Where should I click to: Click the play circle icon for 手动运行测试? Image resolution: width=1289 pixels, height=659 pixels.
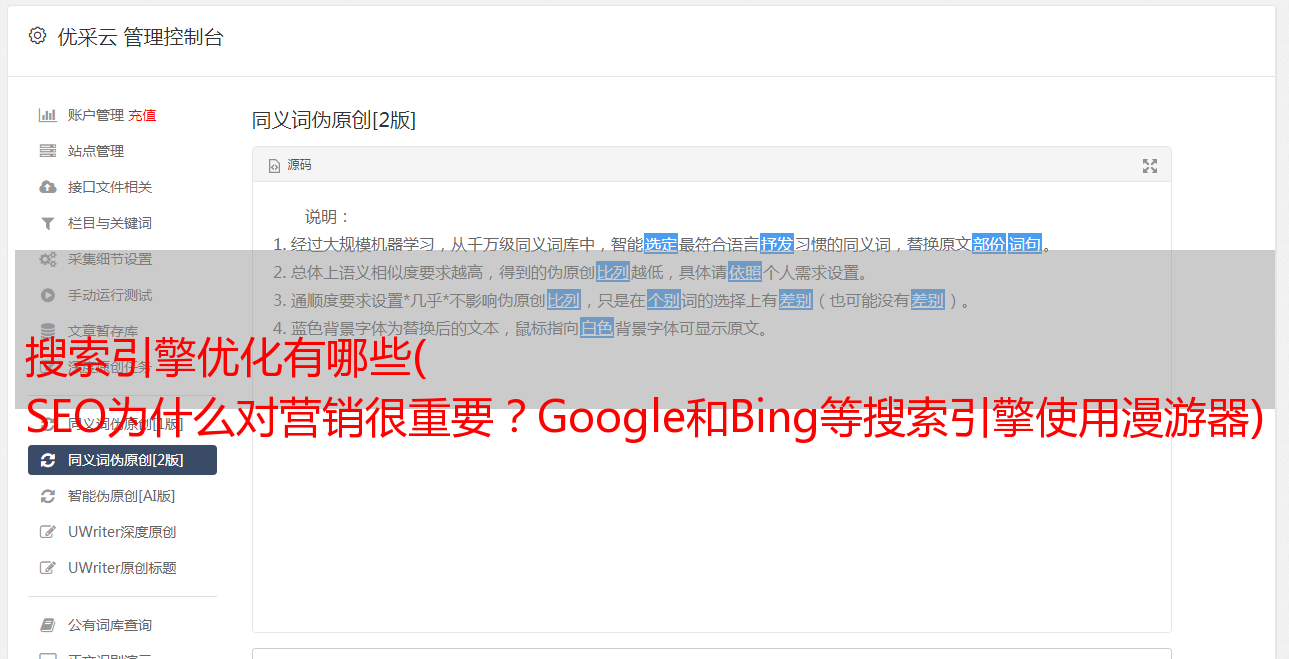click(x=47, y=295)
